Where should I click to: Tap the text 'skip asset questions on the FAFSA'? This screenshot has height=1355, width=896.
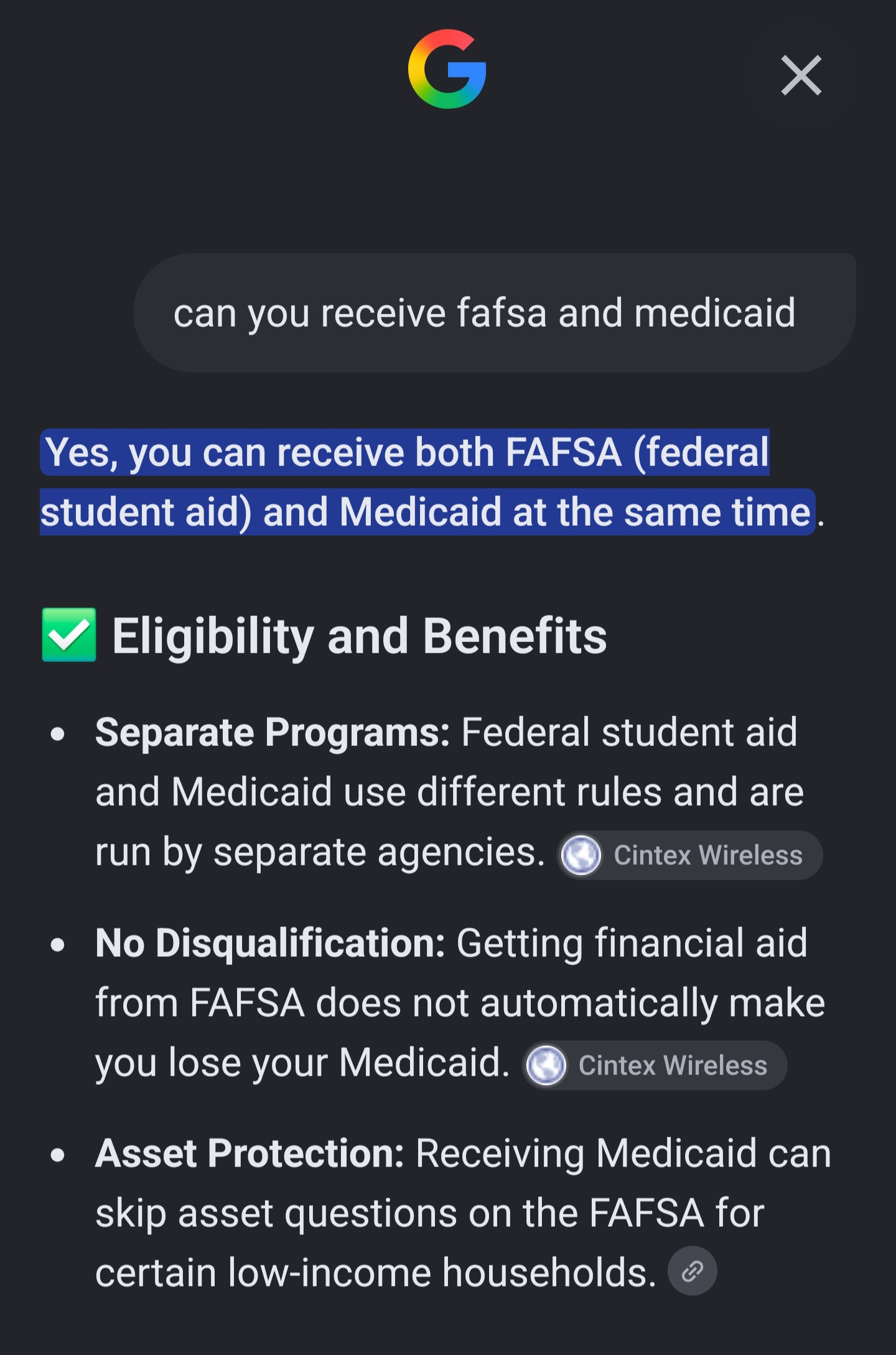[399, 1213]
